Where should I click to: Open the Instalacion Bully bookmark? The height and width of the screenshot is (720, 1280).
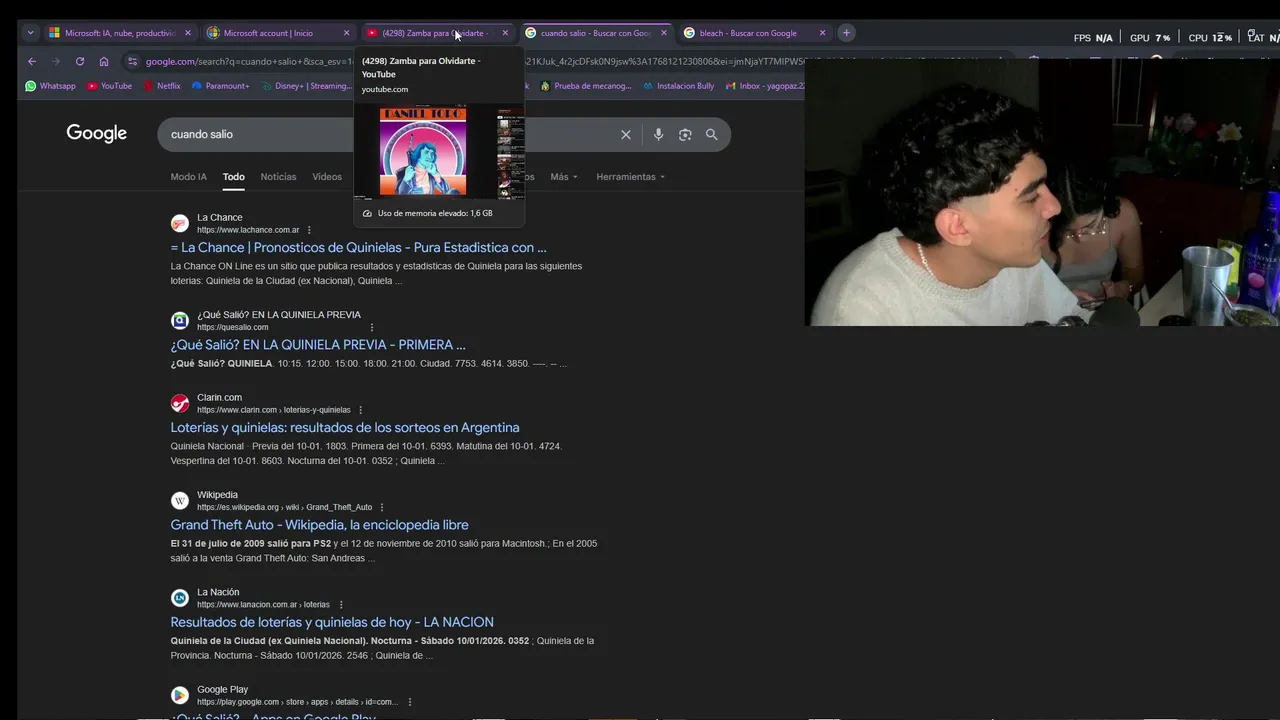tap(679, 86)
